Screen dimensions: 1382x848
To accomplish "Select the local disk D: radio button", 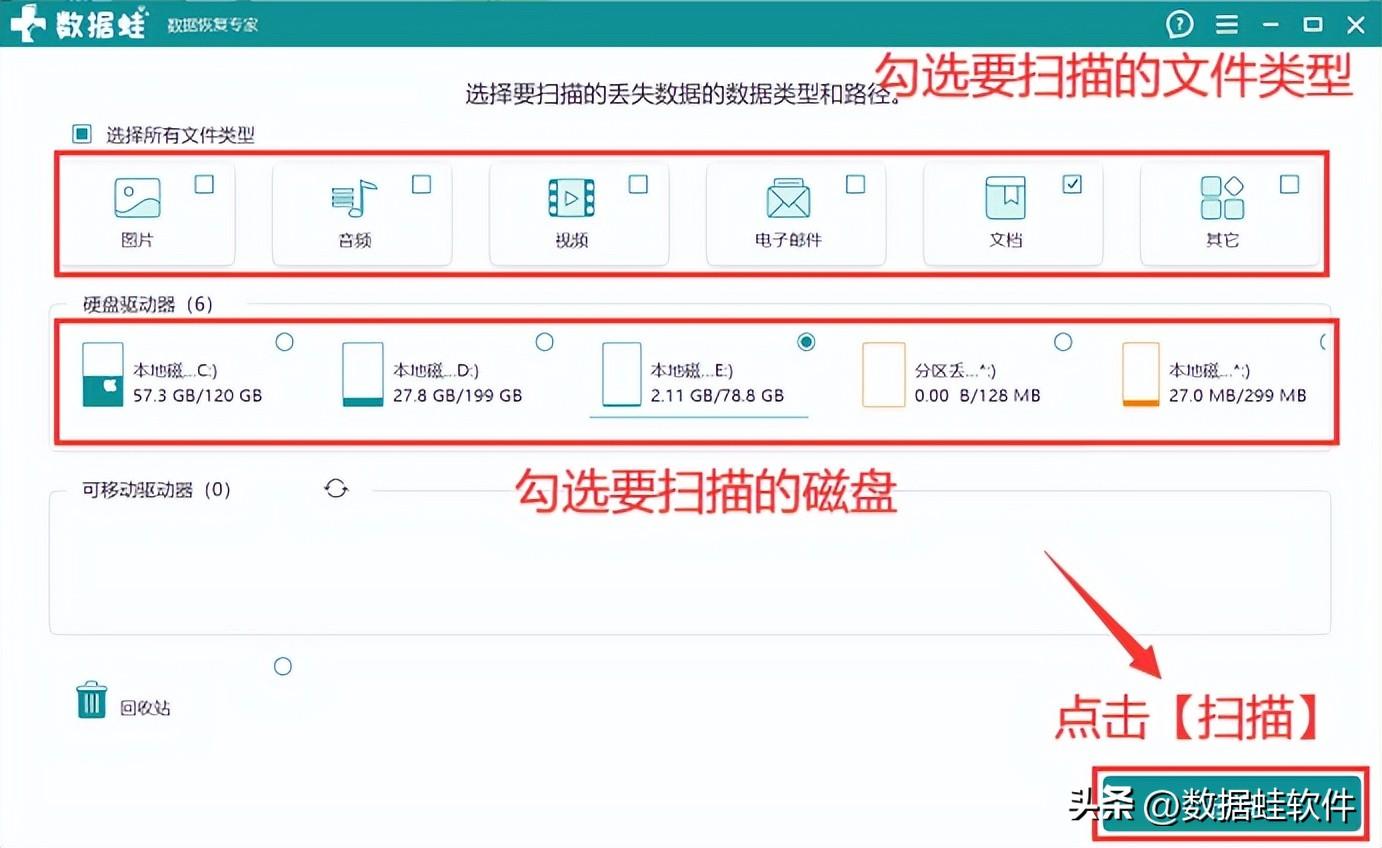I will pyautogui.click(x=544, y=342).
